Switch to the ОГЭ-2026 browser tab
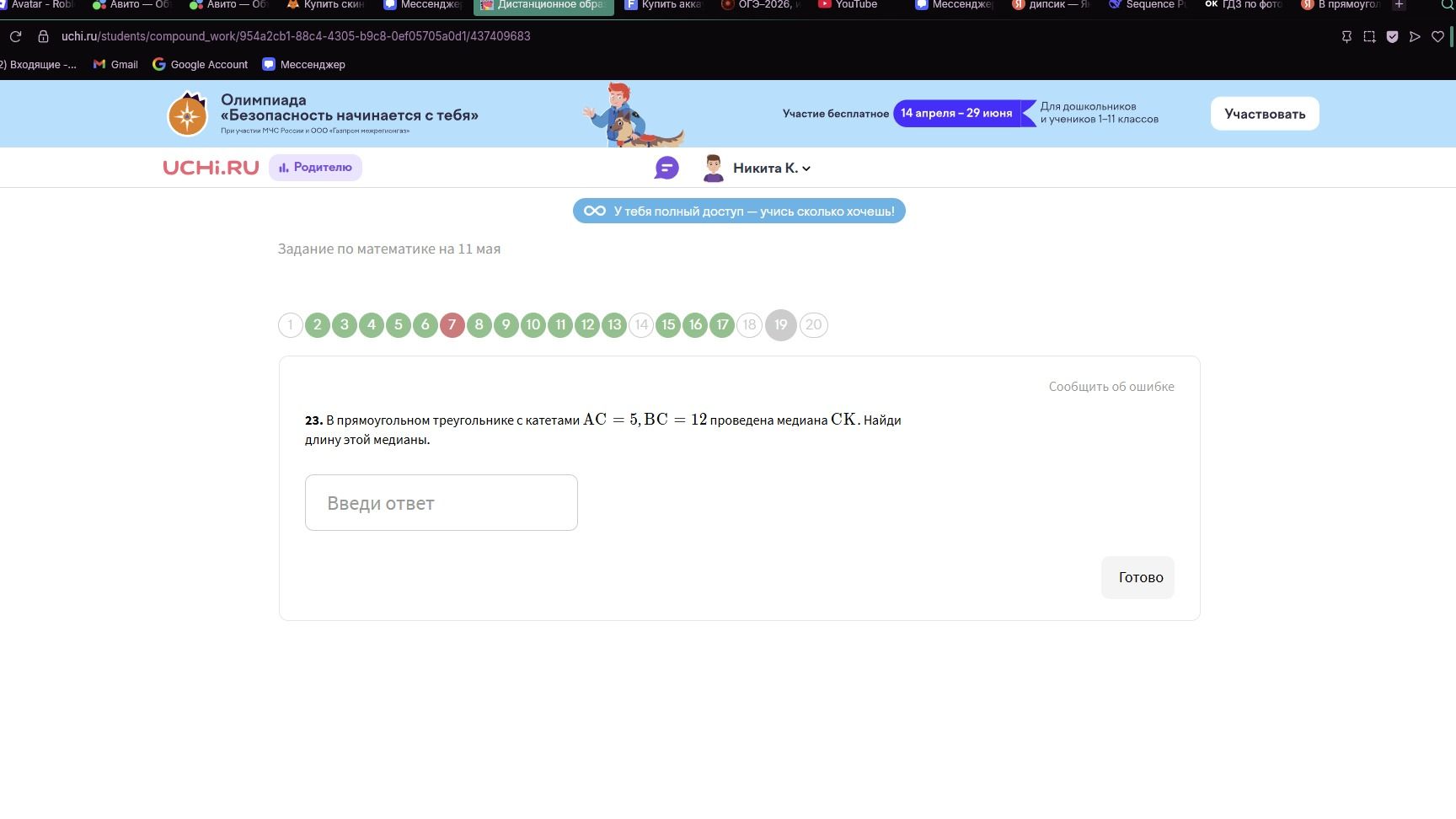 click(761, 4)
